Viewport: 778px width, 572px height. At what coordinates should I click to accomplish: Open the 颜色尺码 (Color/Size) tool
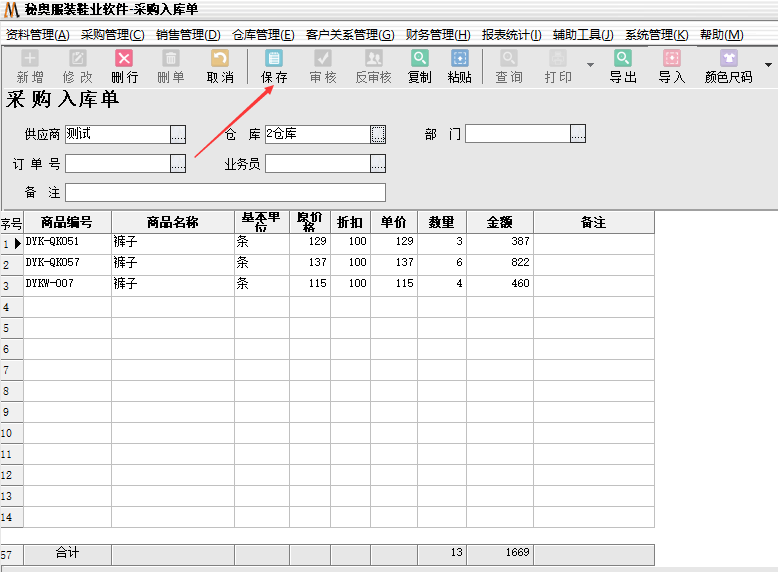pyautogui.click(x=728, y=66)
